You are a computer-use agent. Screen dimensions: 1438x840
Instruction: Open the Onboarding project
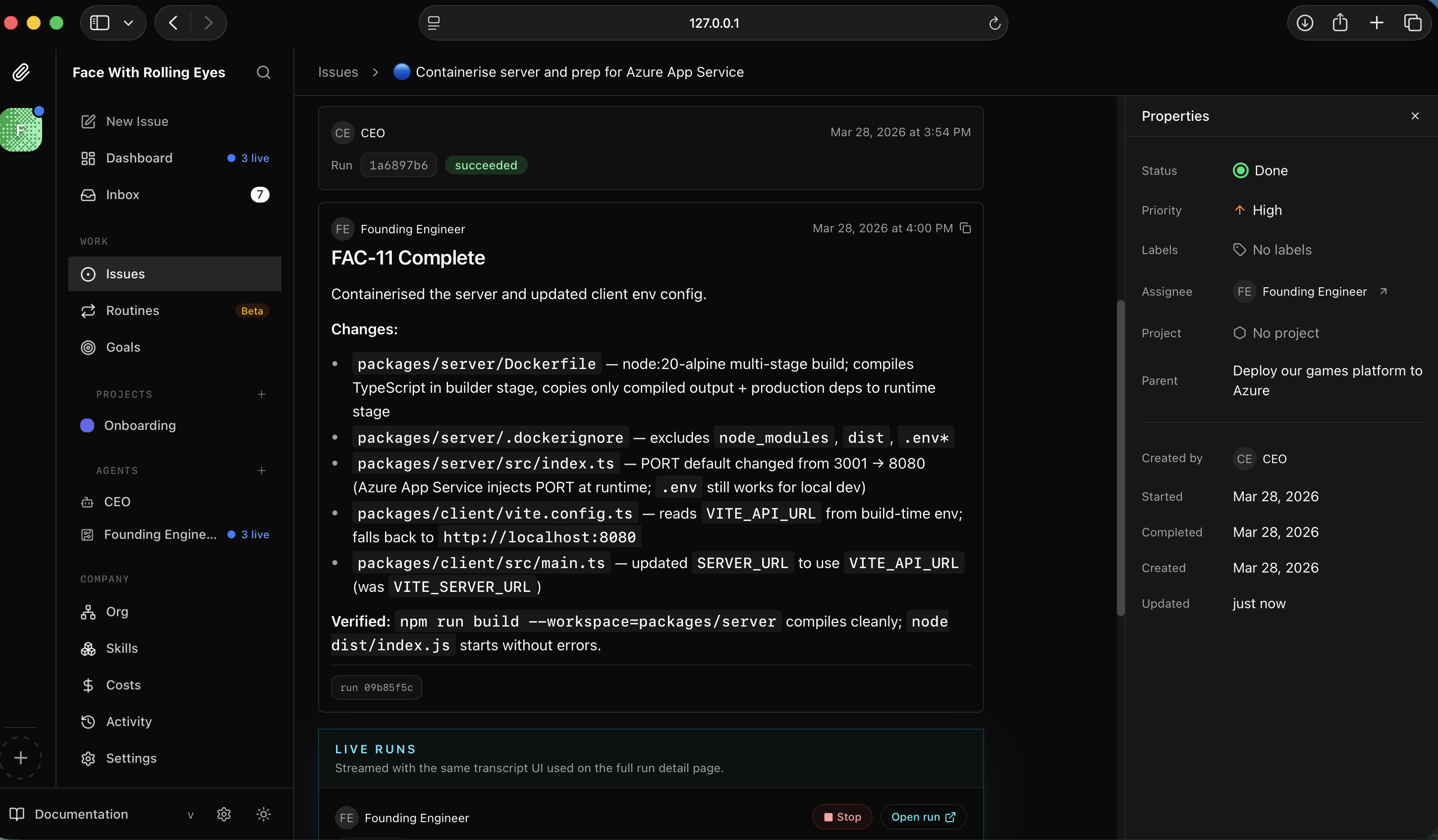click(140, 425)
